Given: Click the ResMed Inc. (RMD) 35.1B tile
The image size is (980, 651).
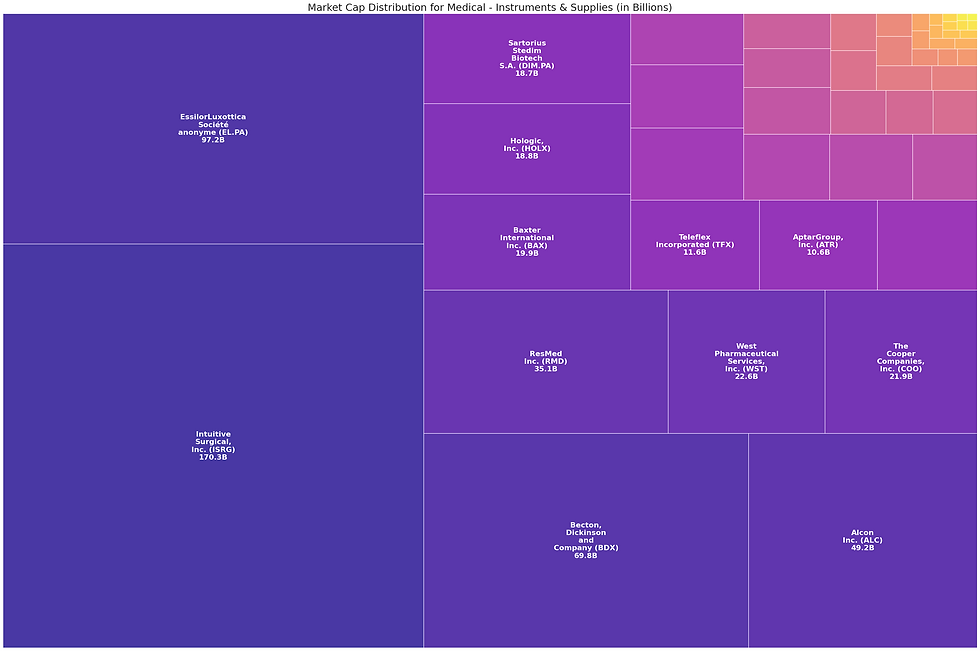Looking at the screenshot, I should click(546, 362).
